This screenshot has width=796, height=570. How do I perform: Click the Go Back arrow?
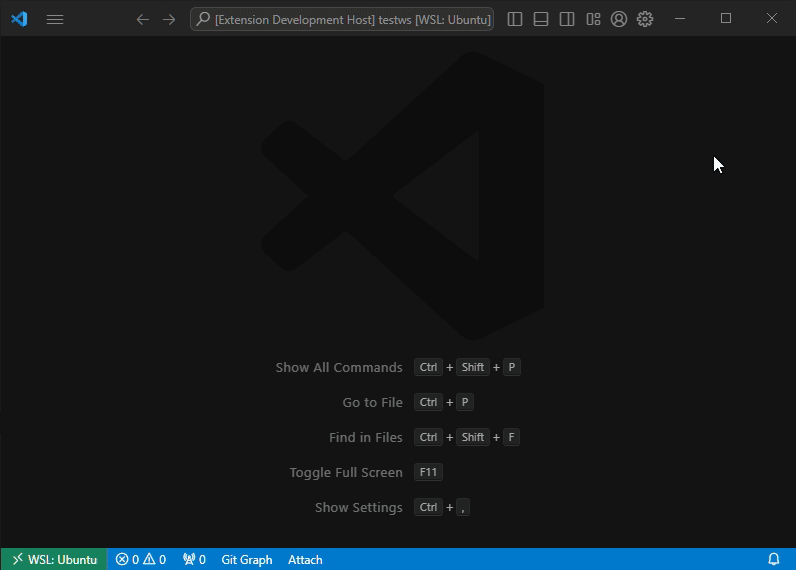[143, 19]
